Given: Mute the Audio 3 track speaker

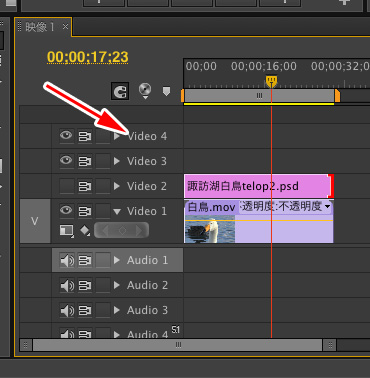Looking at the screenshot, I should [x=67, y=310].
